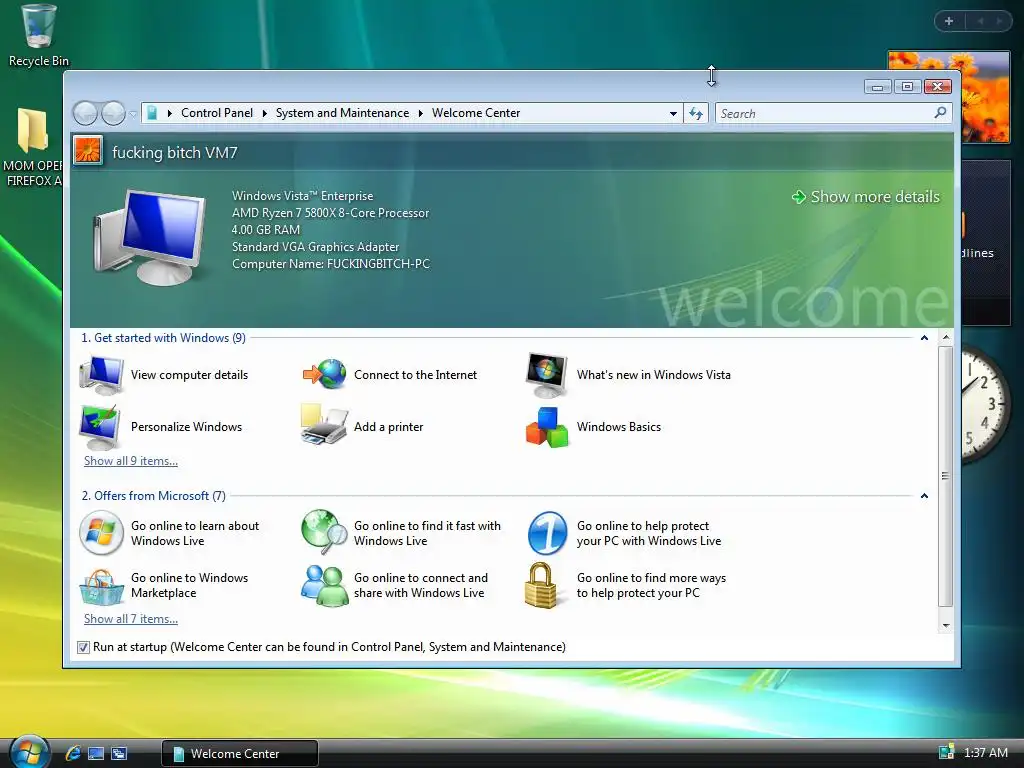1024x768 pixels.
Task: Click the Standard VGA Graphics Adapter text
Action: point(315,247)
